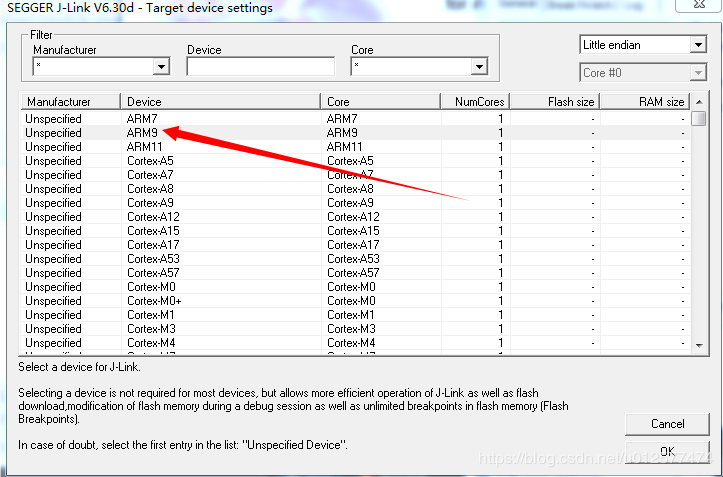Open the Little endian dropdown
This screenshot has width=723, height=477.
[x=698, y=45]
